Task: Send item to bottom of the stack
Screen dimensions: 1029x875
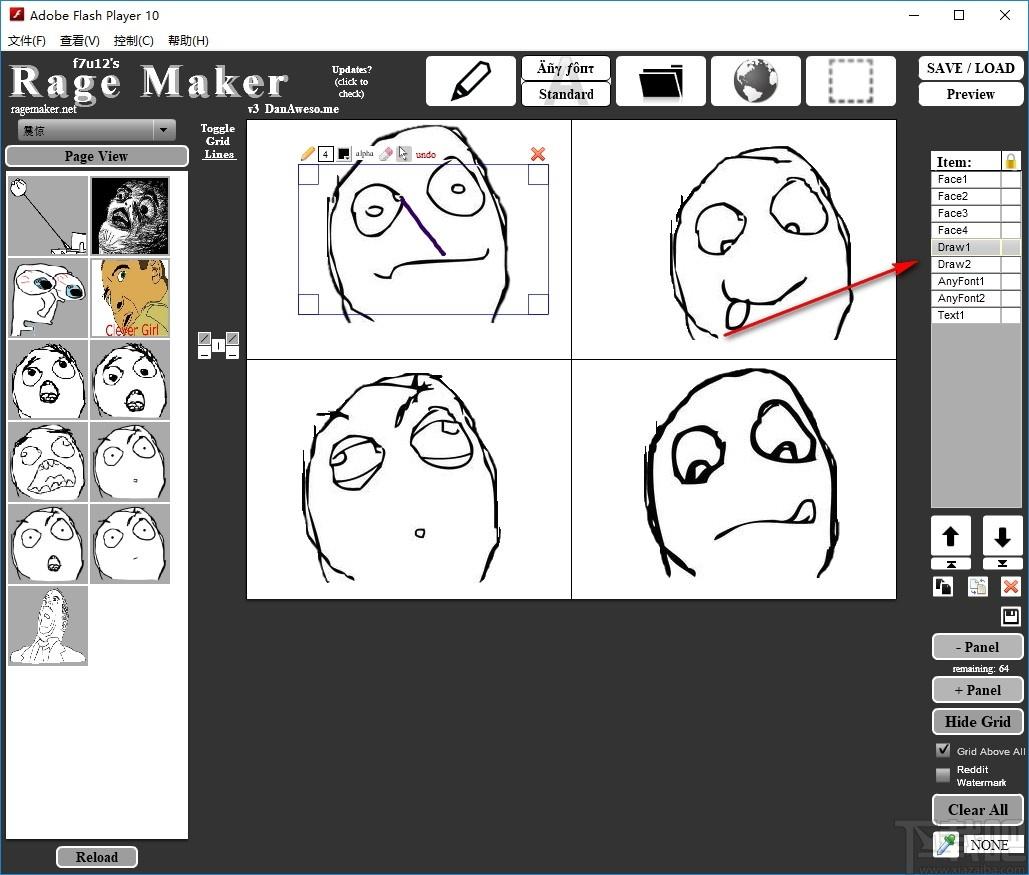Action: (1002, 564)
